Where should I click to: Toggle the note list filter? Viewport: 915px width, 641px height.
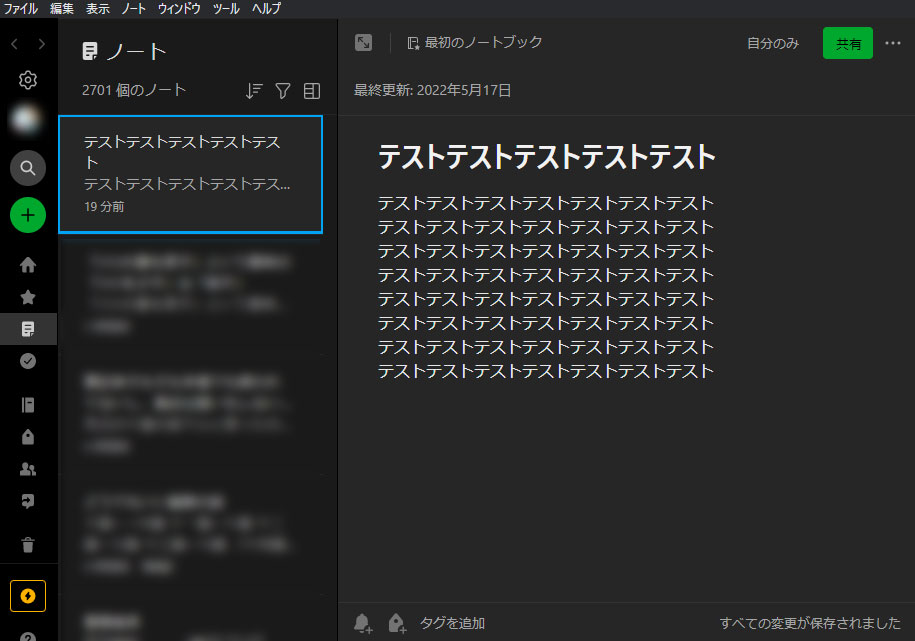pyautogui.click(x=282, y=90)
